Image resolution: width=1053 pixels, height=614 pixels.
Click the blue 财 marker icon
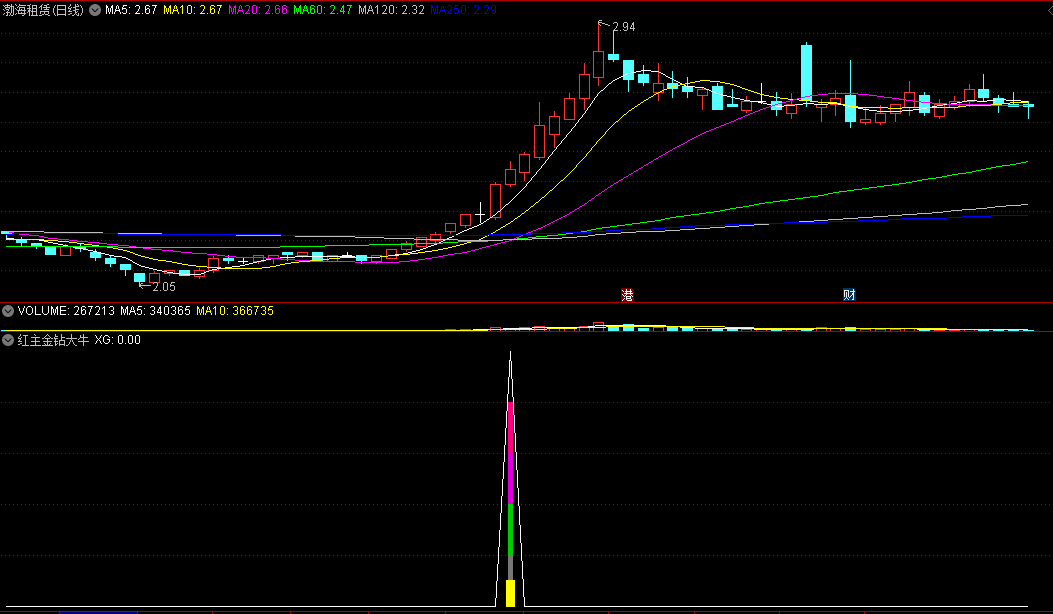(849, 295)
